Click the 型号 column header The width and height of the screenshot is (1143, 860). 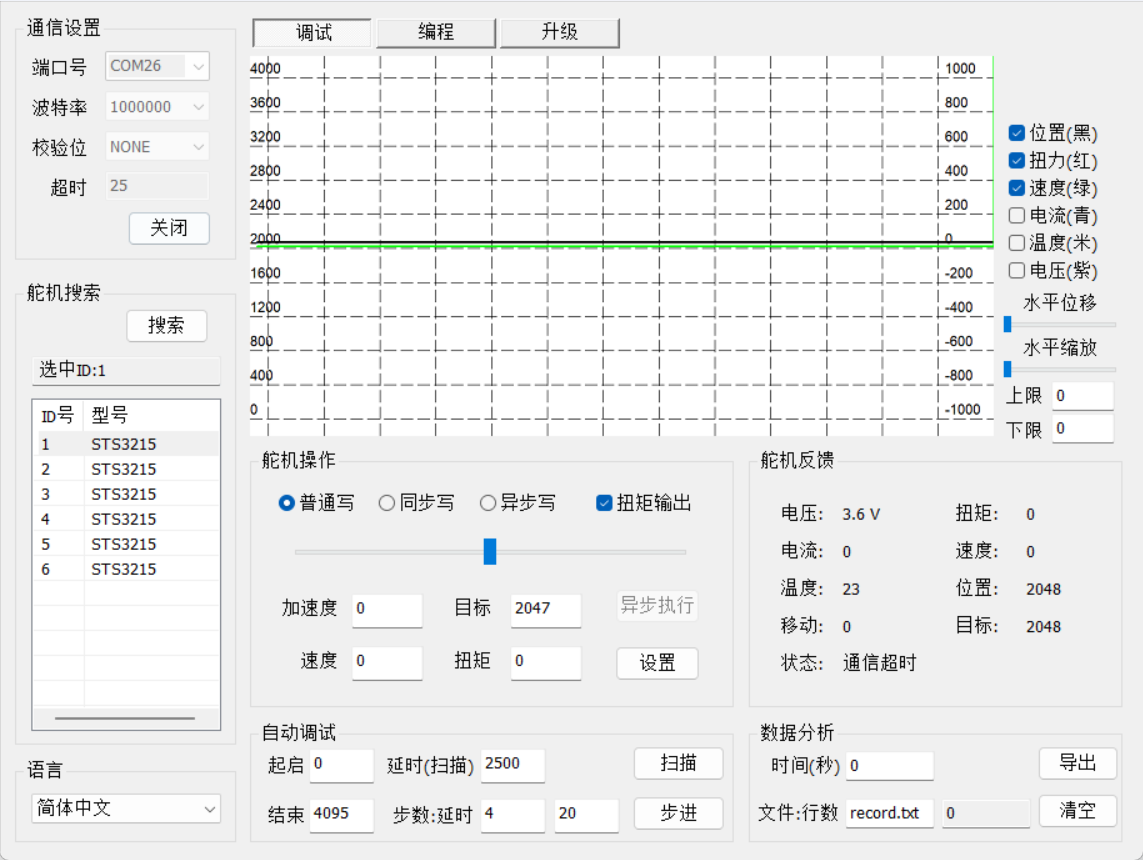tap(152, 416)
